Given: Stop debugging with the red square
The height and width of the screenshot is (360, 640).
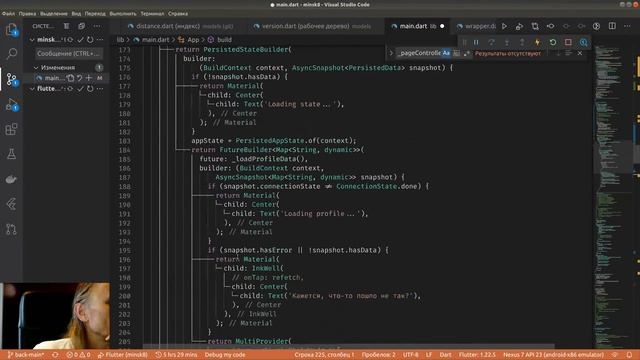Looking at the screenshot, I should pos(568,42).
